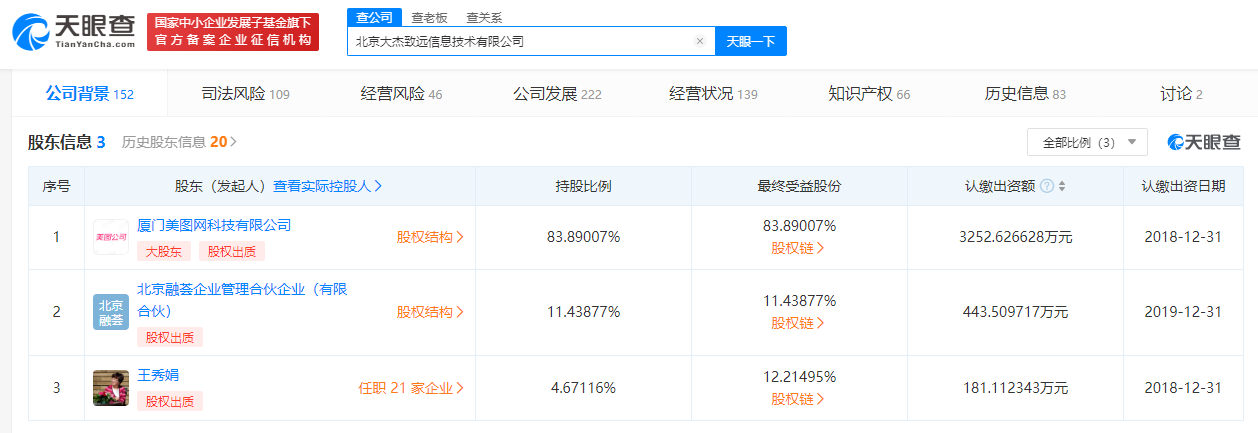Select the 公司发展 222 tab

[x=557, y=94]
